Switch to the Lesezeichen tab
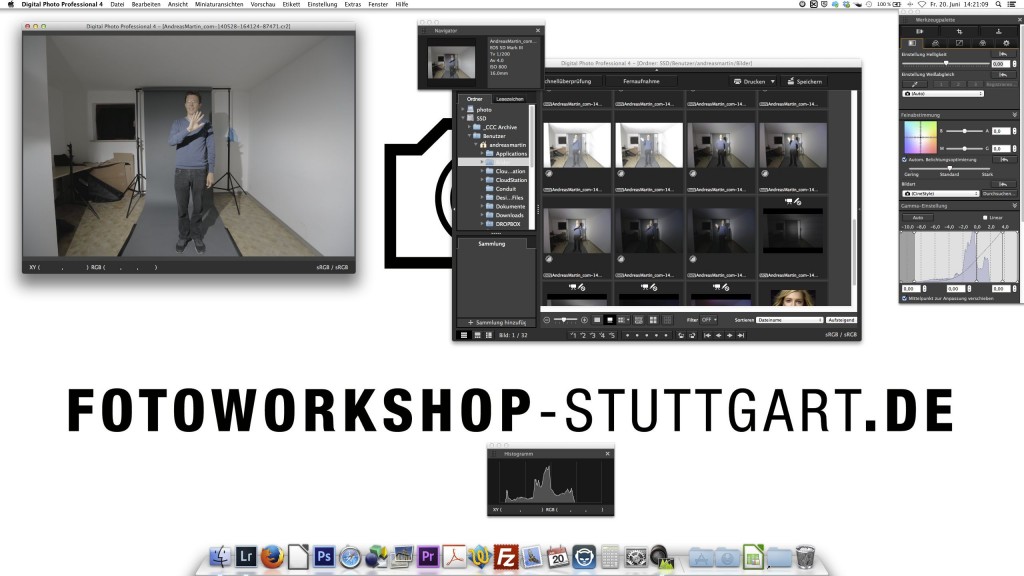 pos(509,99)
